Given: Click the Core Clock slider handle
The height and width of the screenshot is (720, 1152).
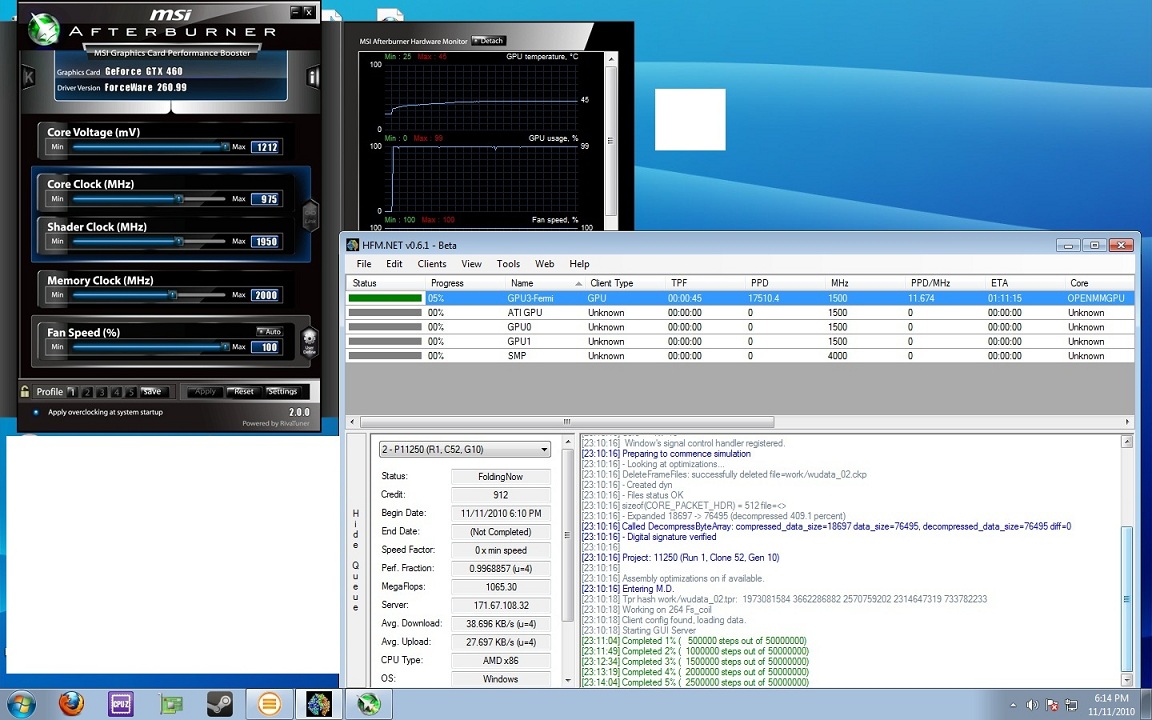Looking at the screenshot, I should point(179,199).
